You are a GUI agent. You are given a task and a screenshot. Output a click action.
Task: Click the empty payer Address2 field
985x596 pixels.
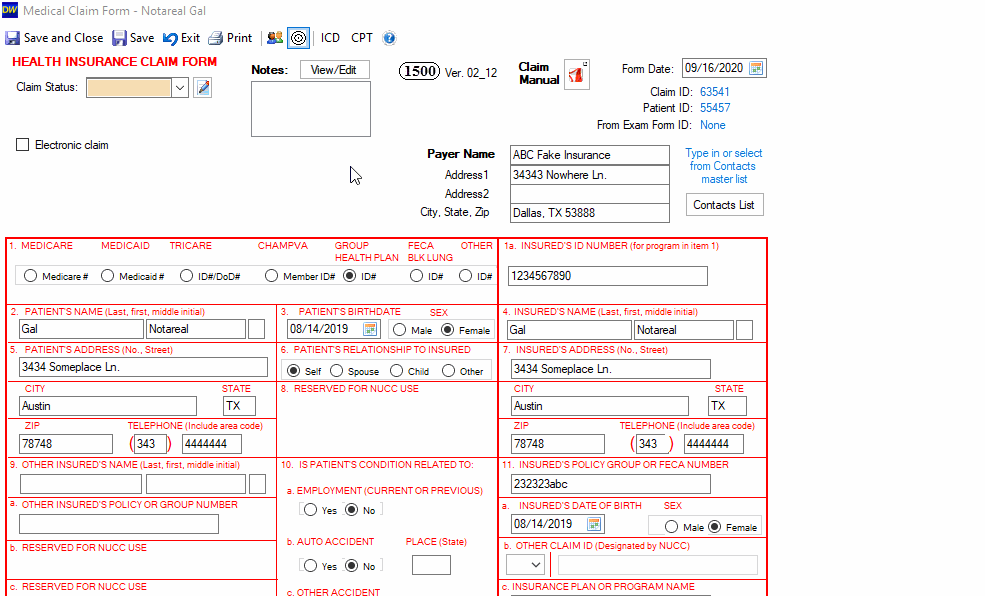pyautogui.click(x=589, y=194)
